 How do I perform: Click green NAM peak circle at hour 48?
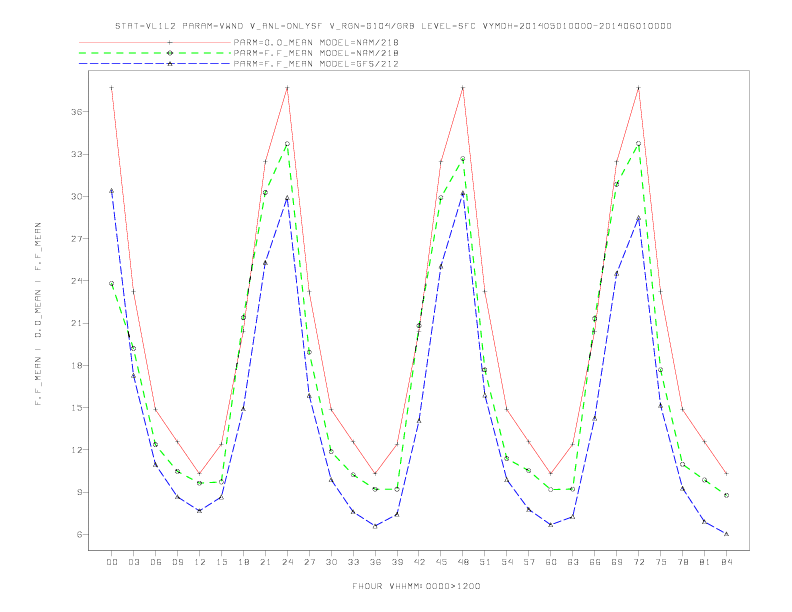(463, 159)
